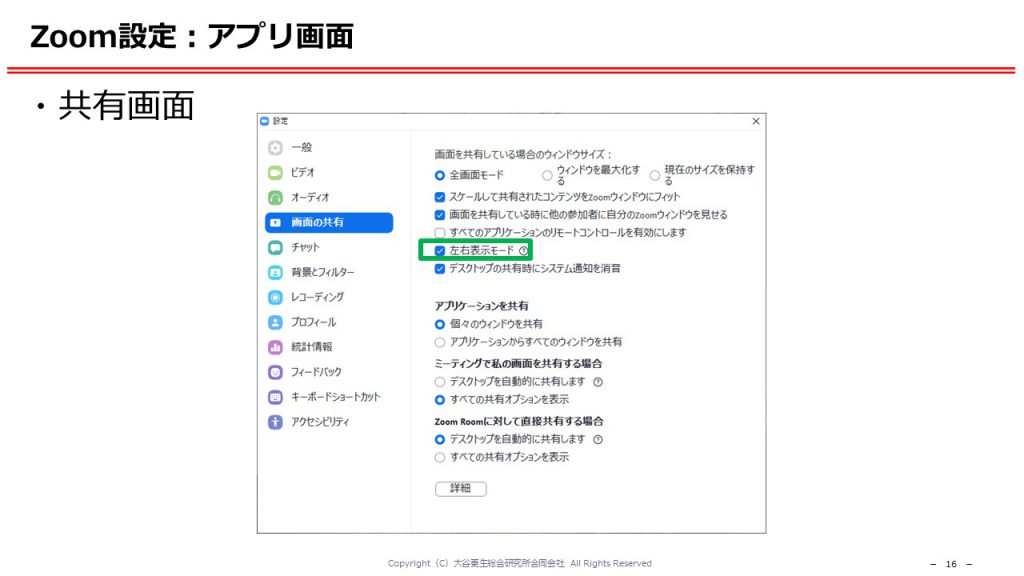Select ウィンドウを最大化する radio button
Image resolution: width=1024 pixels, height=576 pixels.
tap(547, 175)
